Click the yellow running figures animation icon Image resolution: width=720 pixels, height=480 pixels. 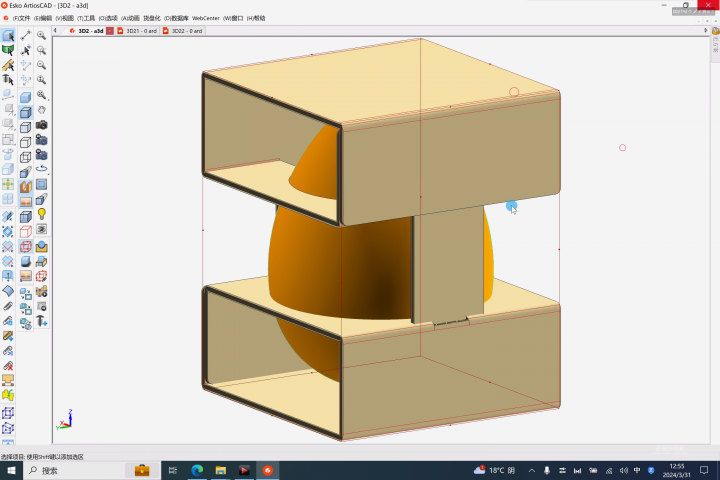8,396
